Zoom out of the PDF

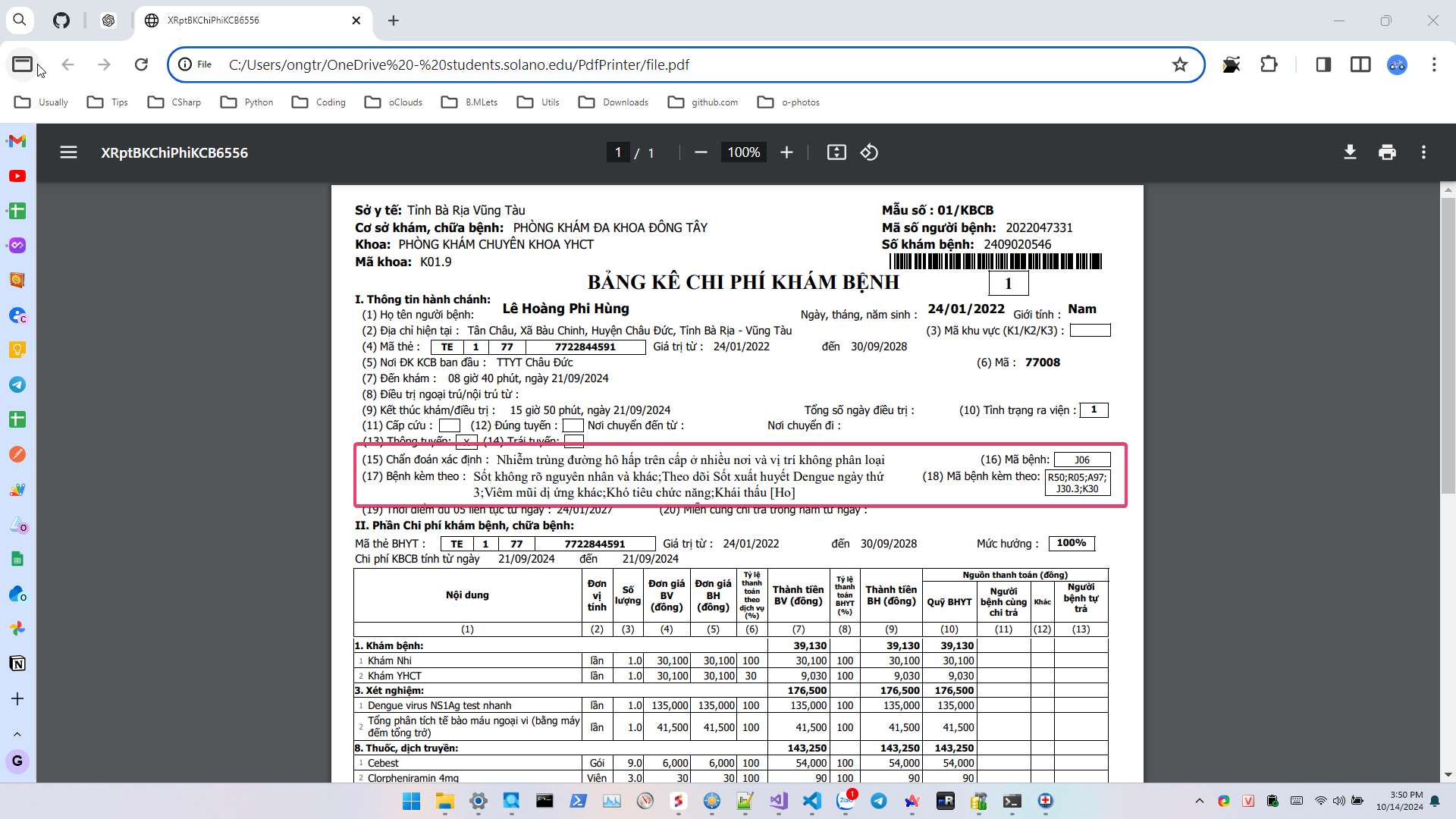tap(701, 152)
